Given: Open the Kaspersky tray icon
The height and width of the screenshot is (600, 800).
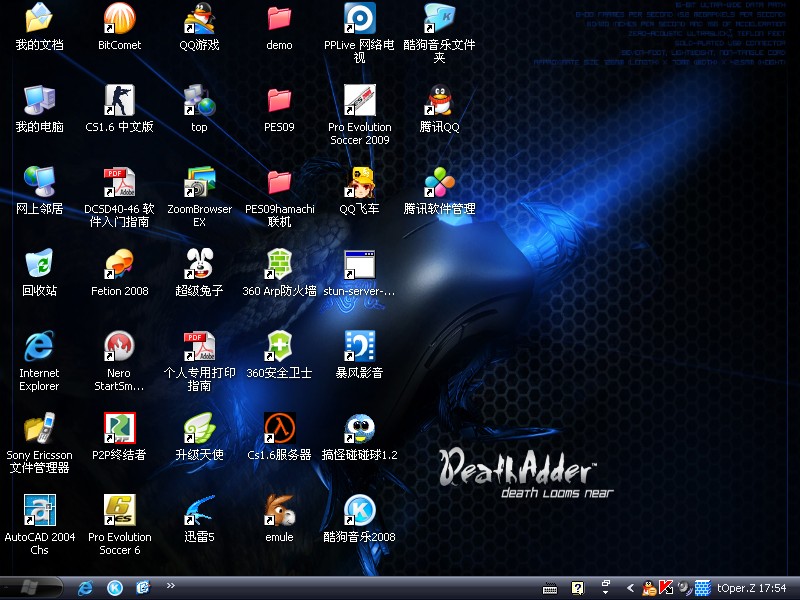Looking at the screenshot, I should 666,588.
